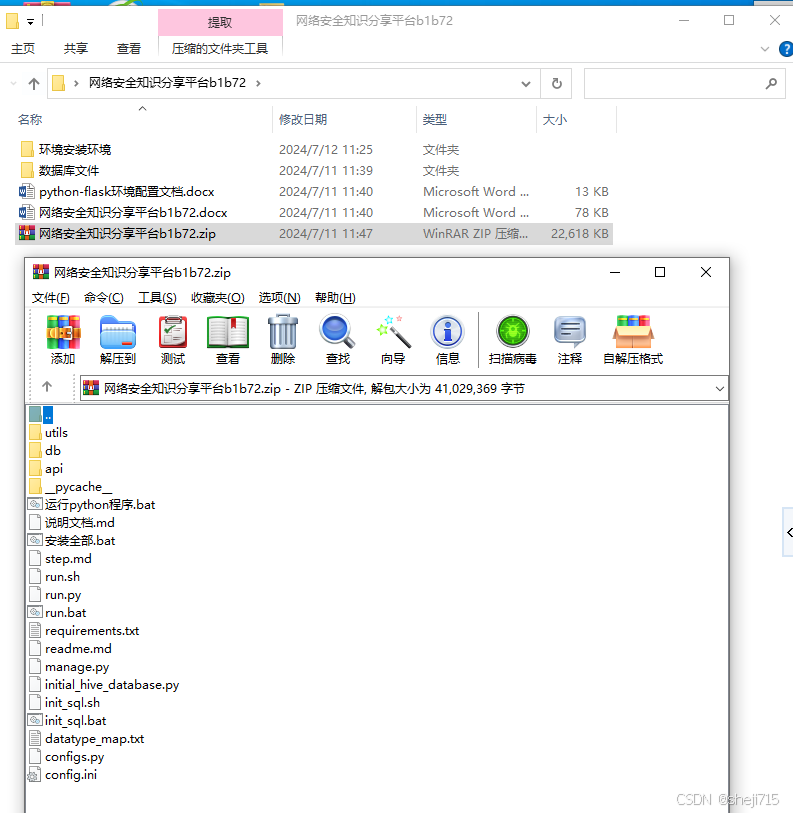Click the SFX (自解压格式) icon
The width and height of the screenshot is (793, 813).
[x=633, y=340]
